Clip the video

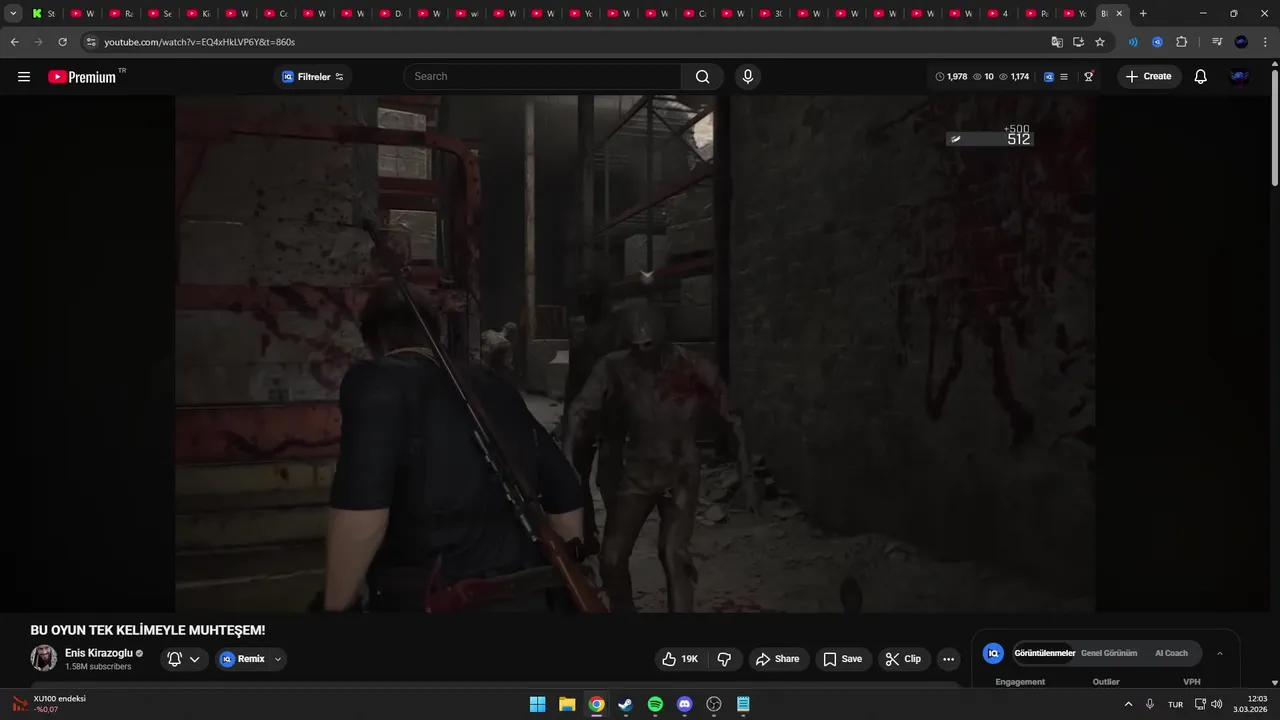tap(904, 659)
